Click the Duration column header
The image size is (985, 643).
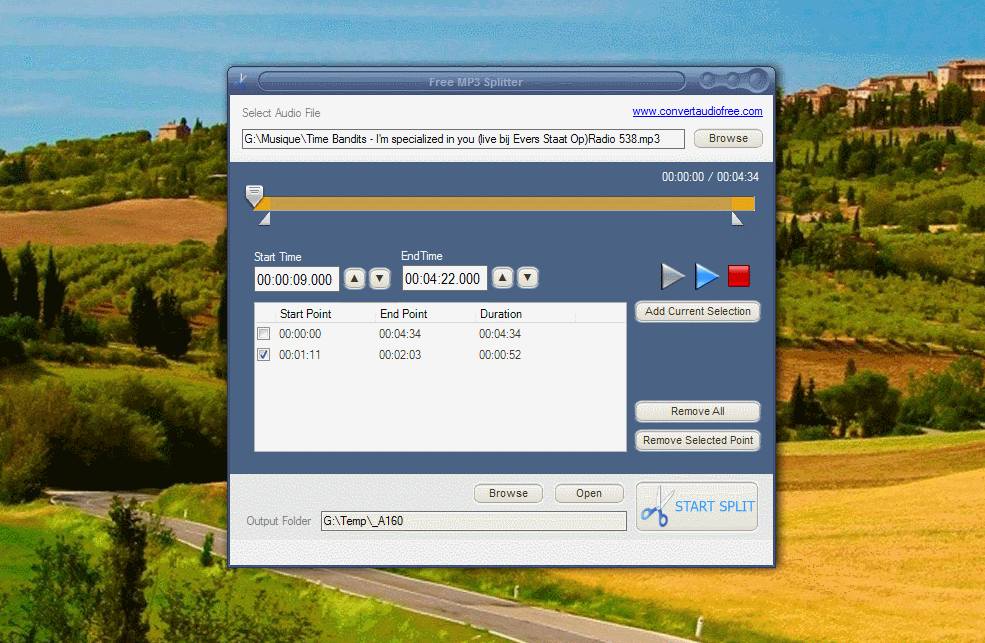point(501,313)
